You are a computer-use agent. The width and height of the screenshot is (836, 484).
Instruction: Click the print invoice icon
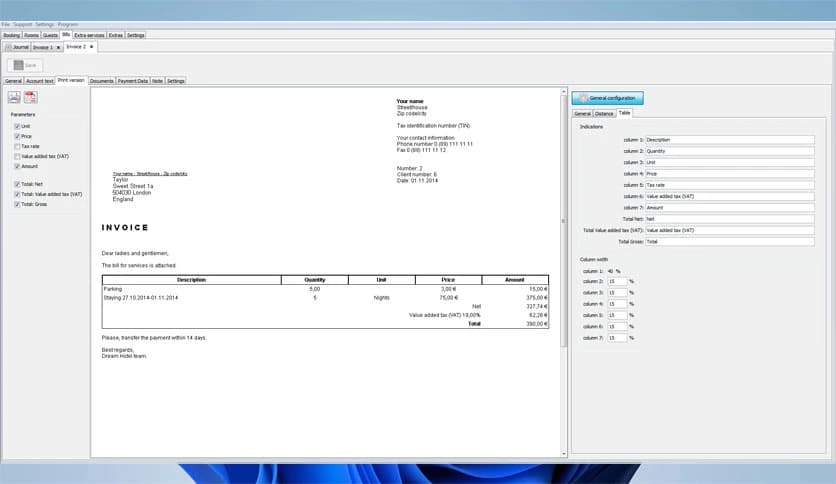tap(14, 97)
